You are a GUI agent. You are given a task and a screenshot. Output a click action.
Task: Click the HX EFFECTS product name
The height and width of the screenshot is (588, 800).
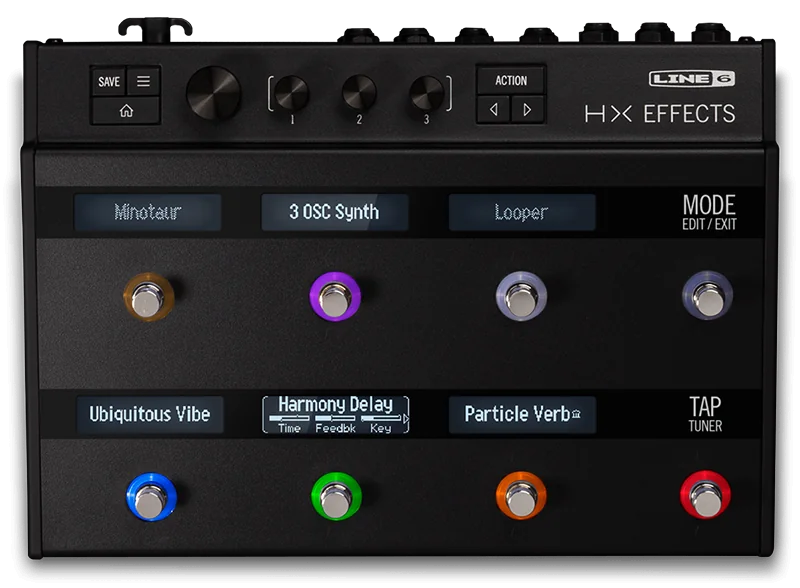[660, 114]
